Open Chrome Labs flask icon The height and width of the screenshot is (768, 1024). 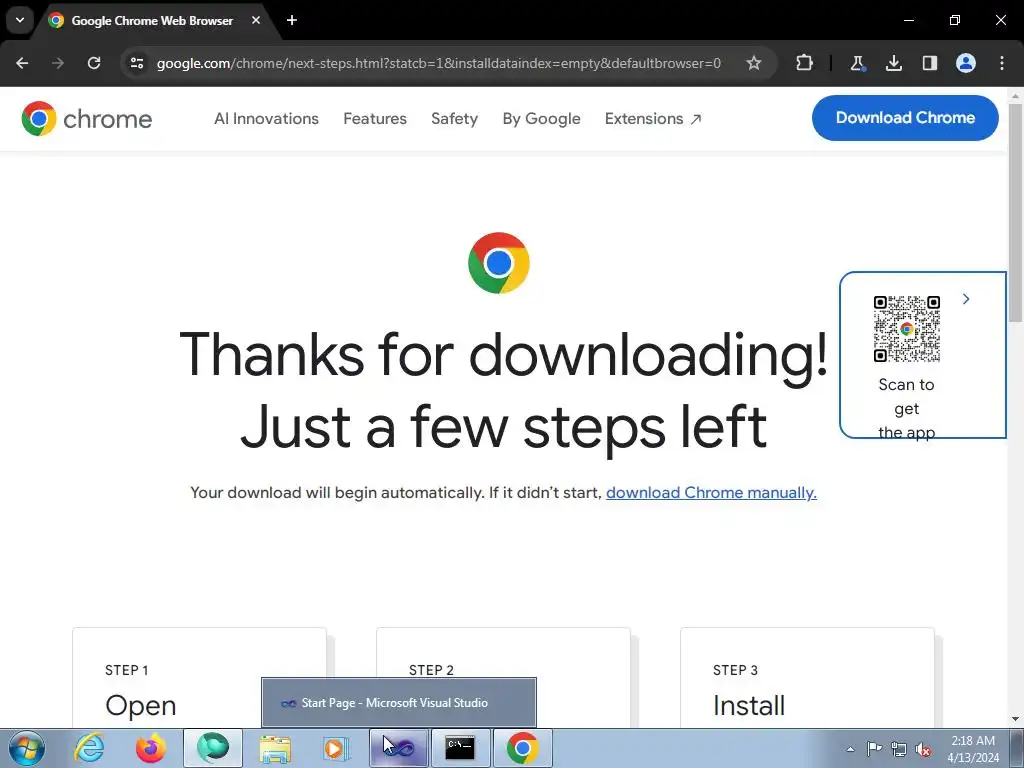coord(857,63)
